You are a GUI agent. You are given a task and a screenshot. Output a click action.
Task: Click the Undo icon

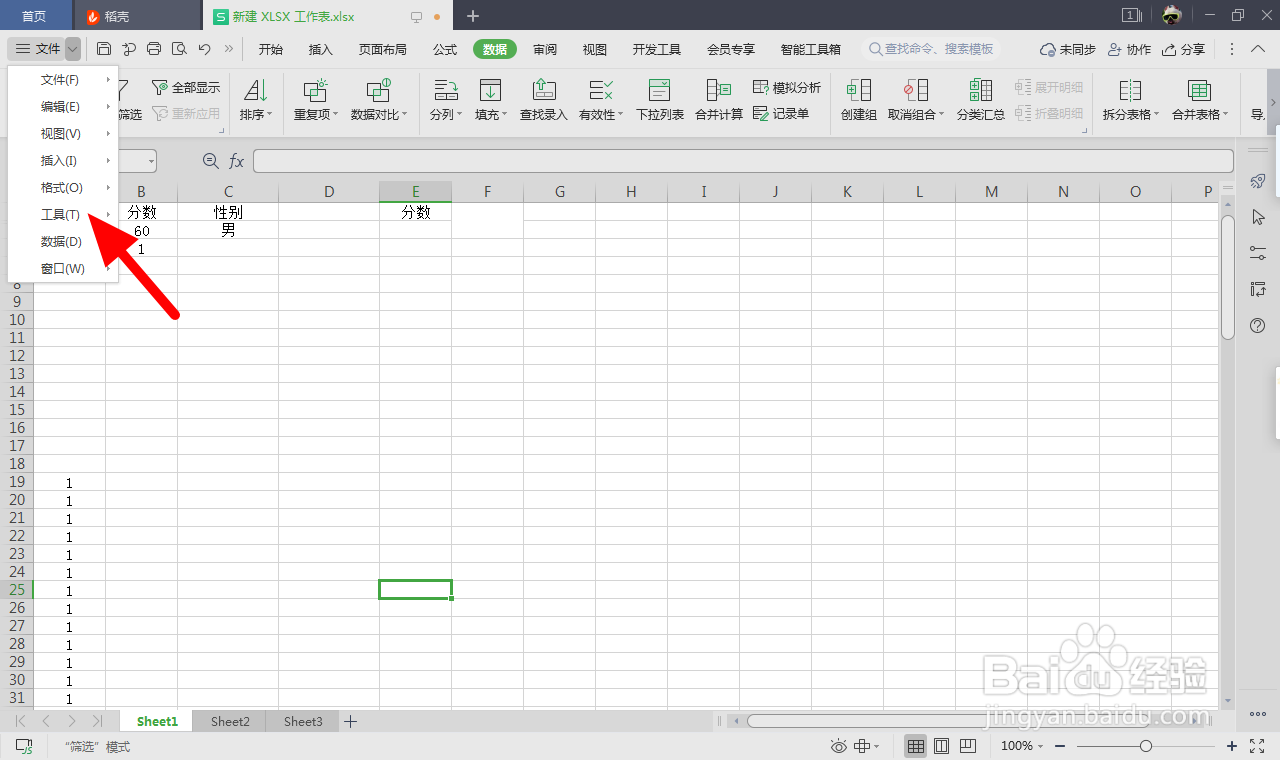click(x=204, y=49)
